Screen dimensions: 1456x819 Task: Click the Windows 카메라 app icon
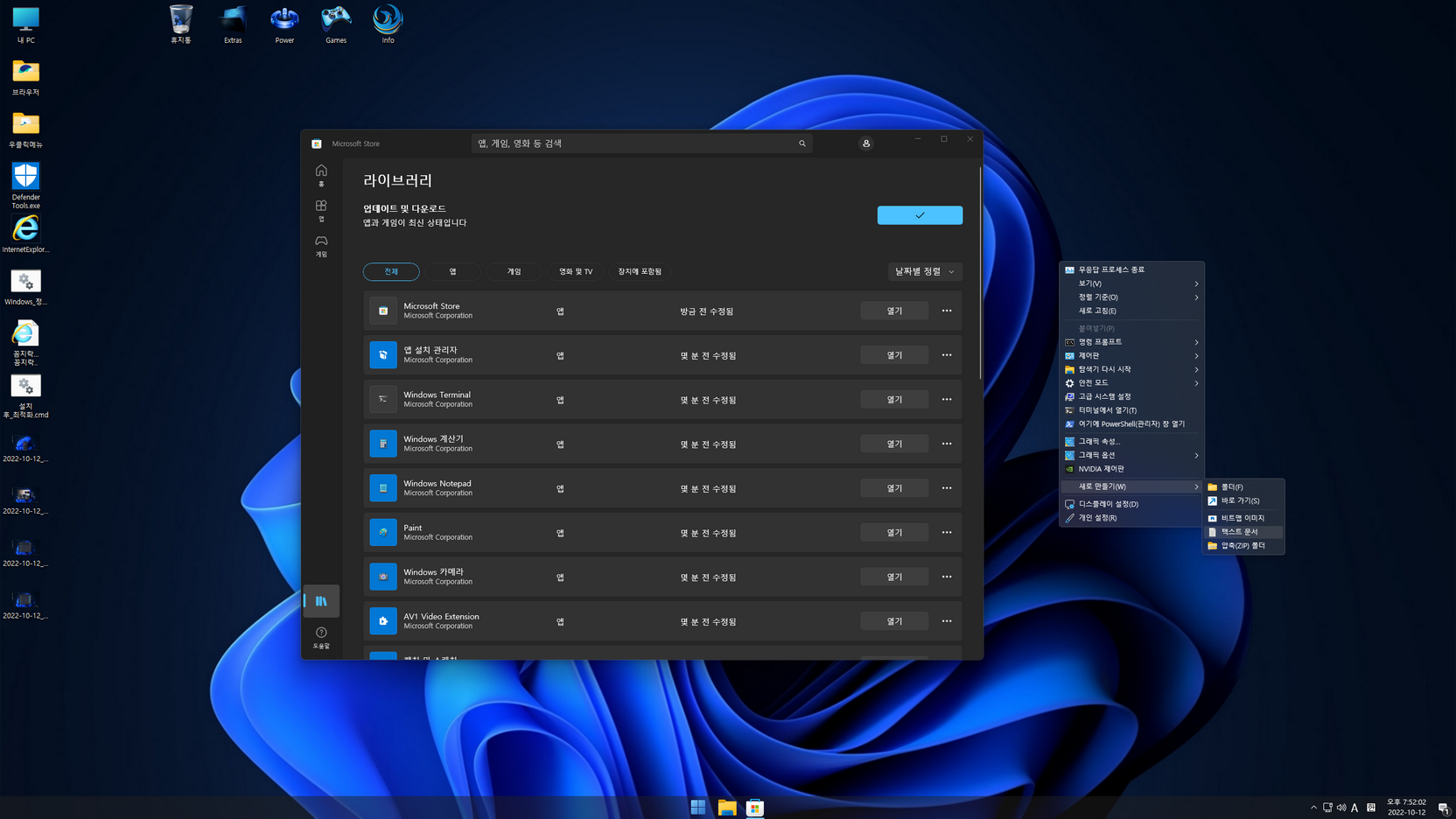pyautogui.click(x=383, y=577)
